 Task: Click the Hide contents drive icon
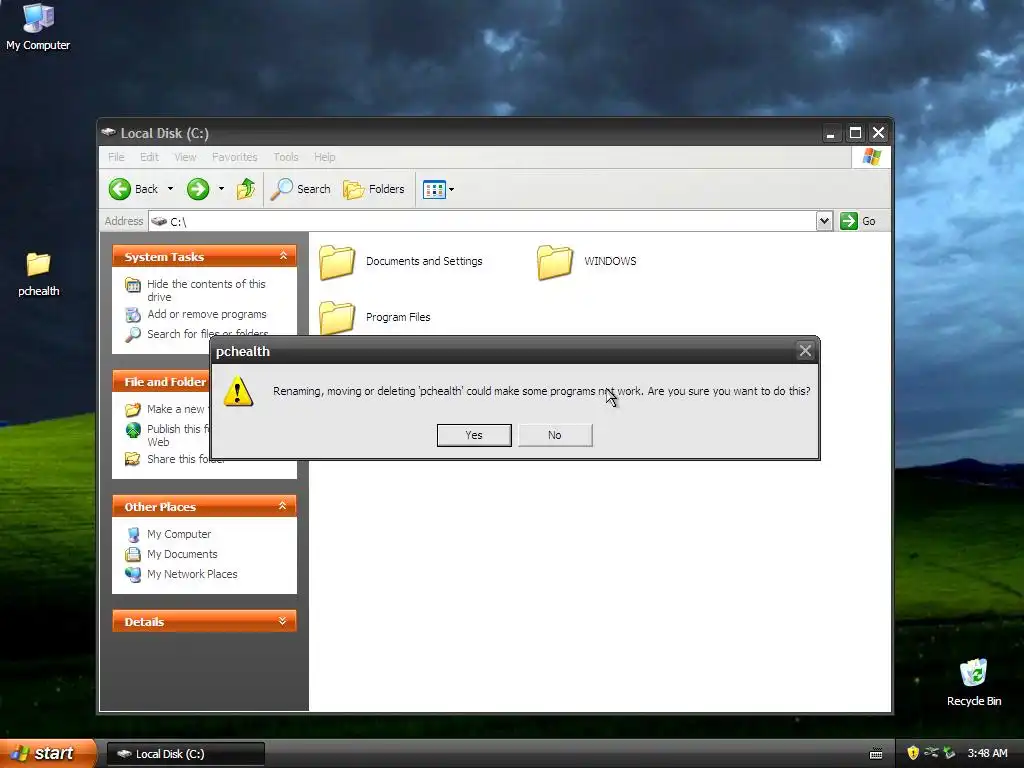click(x=133, y=285)
